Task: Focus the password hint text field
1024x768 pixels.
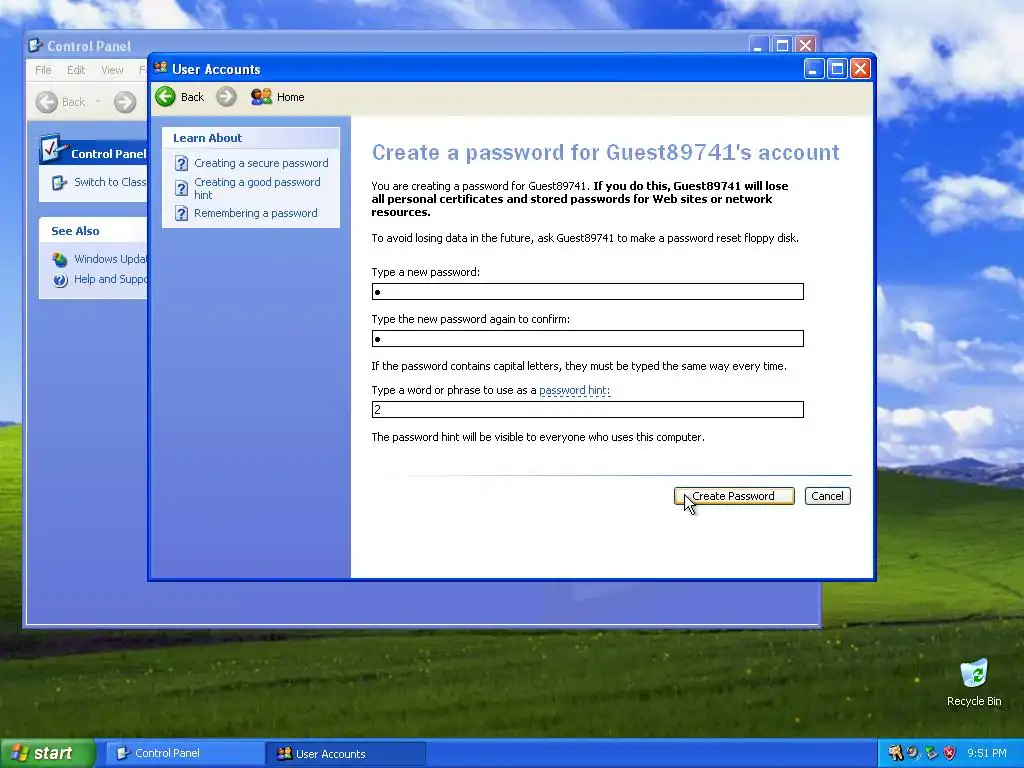Action: coord(588,409)
